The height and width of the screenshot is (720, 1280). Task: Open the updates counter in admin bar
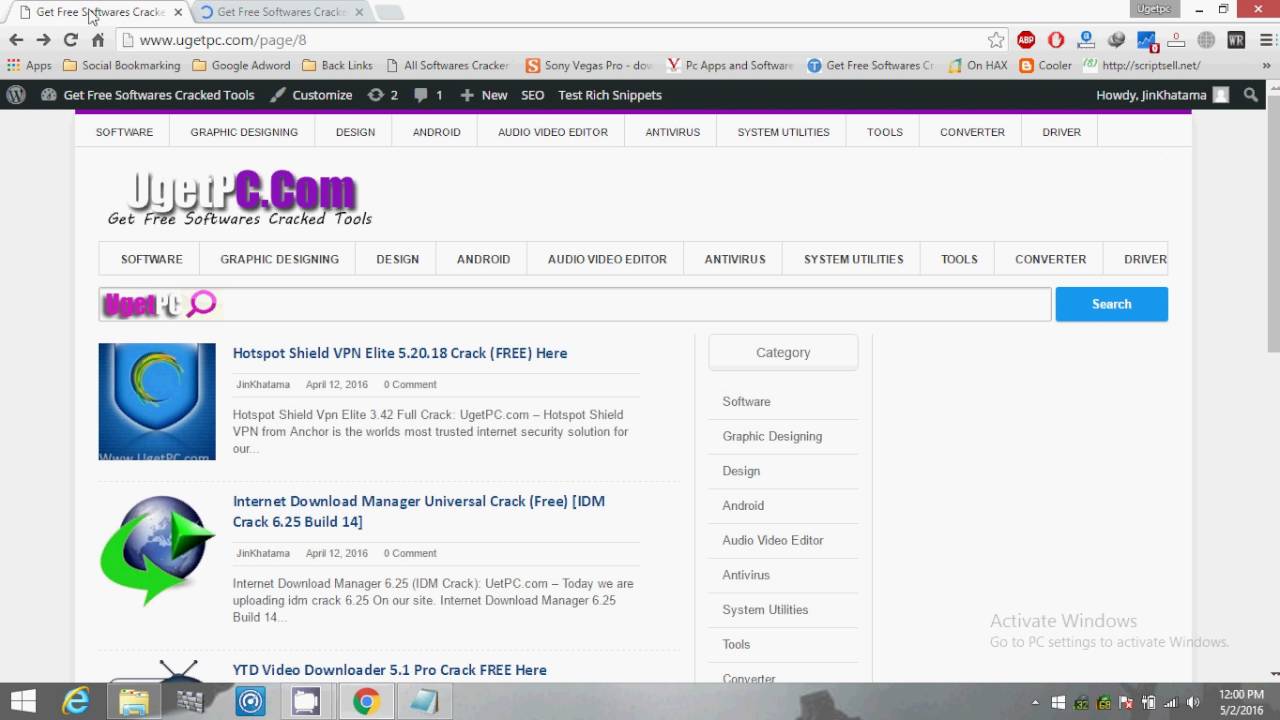pyautogui.click(x=382, y=95)
